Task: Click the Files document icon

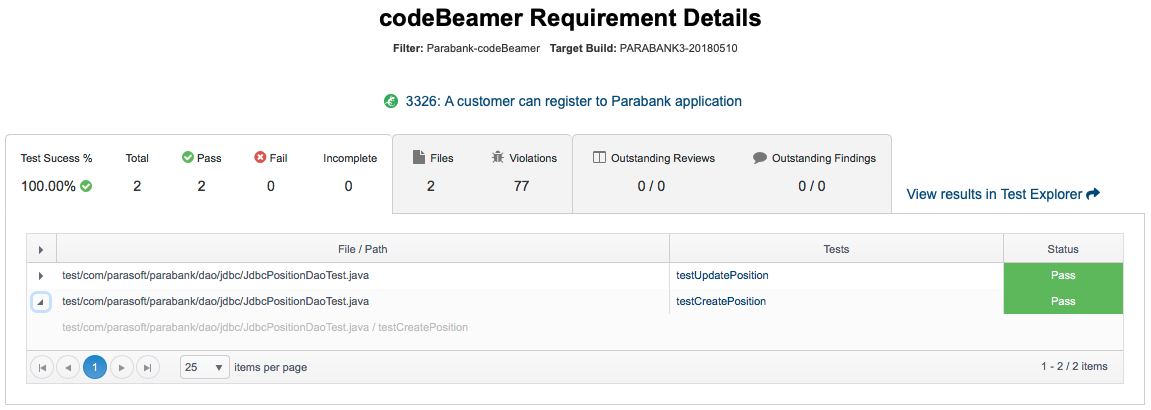Action: [418, 157]
